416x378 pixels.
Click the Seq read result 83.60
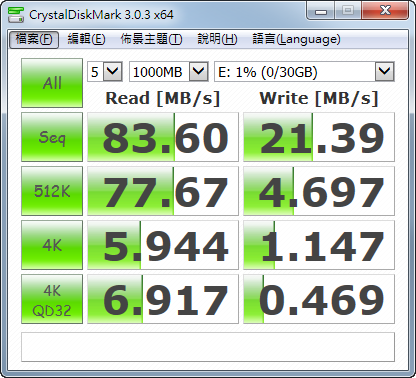click(x=163, y=137)
